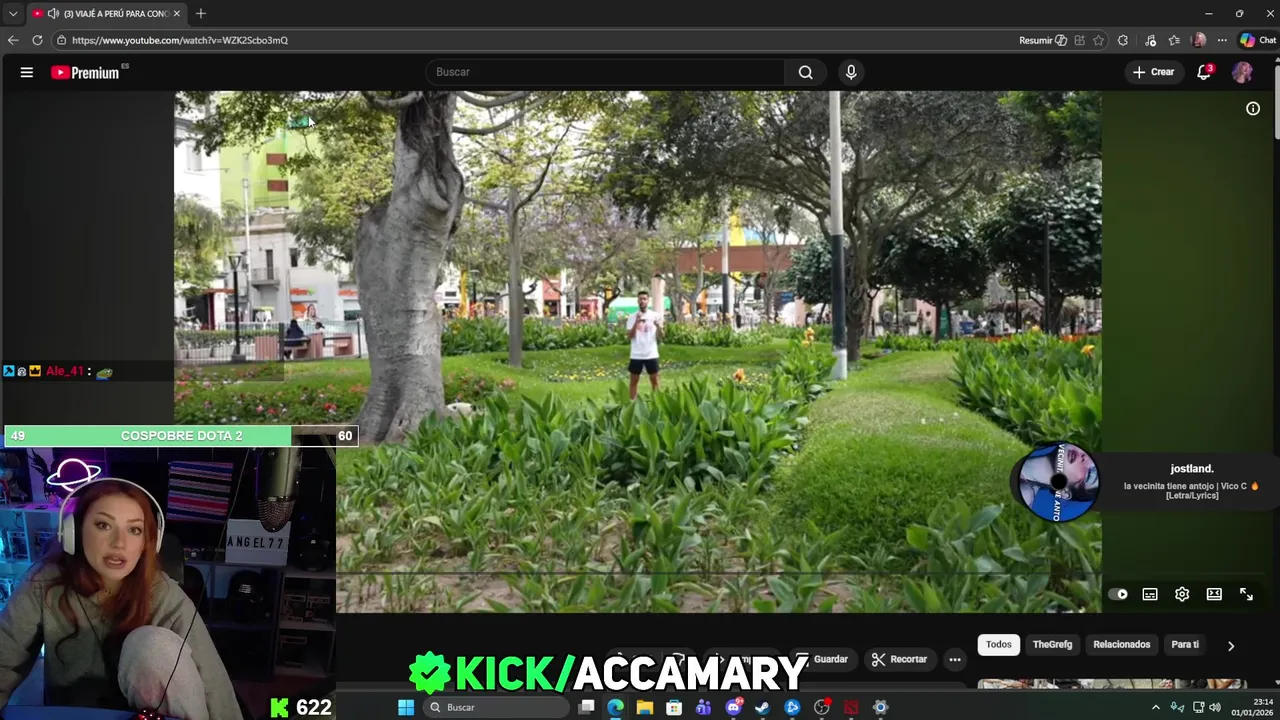Start voice search with microphone icon
The image size is (1280, 720).
click(851, 72)
